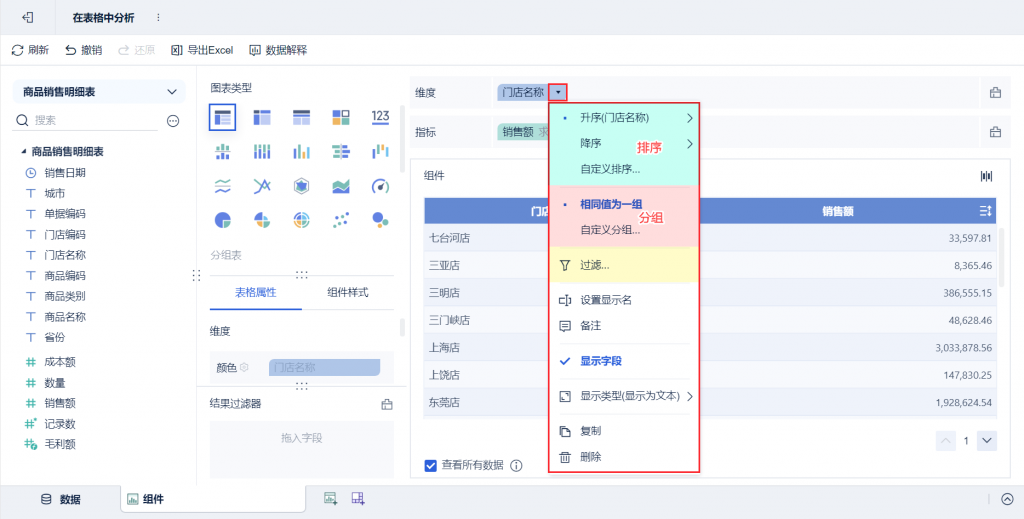Click 导出Excel in the toolbar
Image resolution: width=1024 pixels, height=519 pixels.
pyautogui.click(x=202, y=50)
